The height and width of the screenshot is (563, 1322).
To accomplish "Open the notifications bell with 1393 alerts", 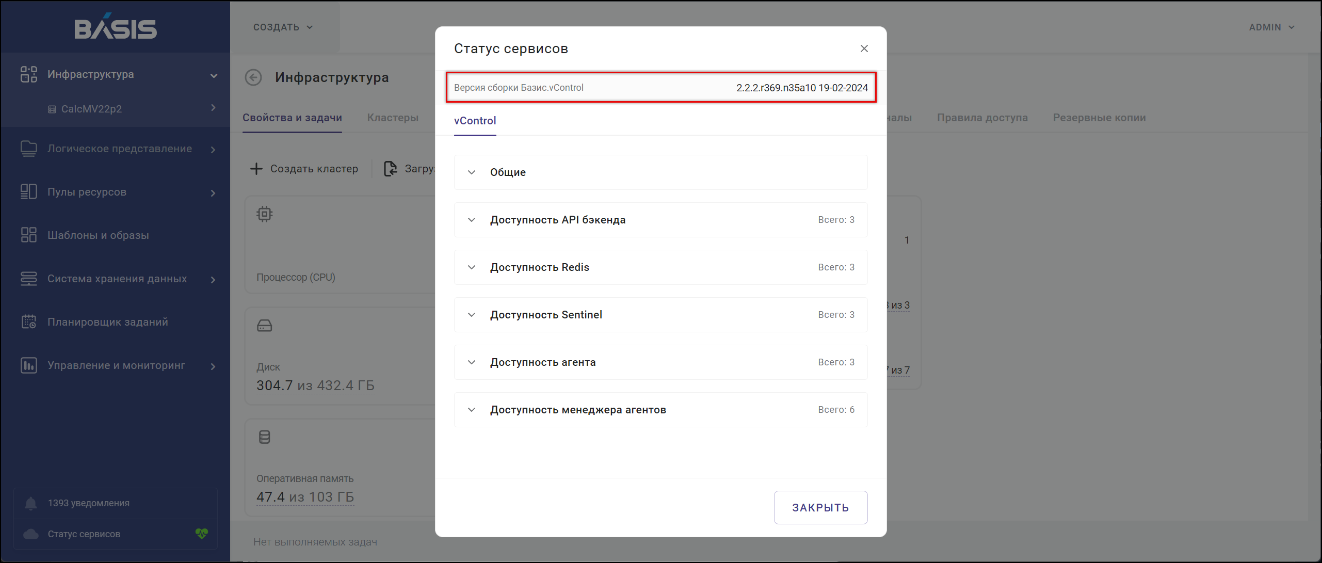I will click(30, 503).
